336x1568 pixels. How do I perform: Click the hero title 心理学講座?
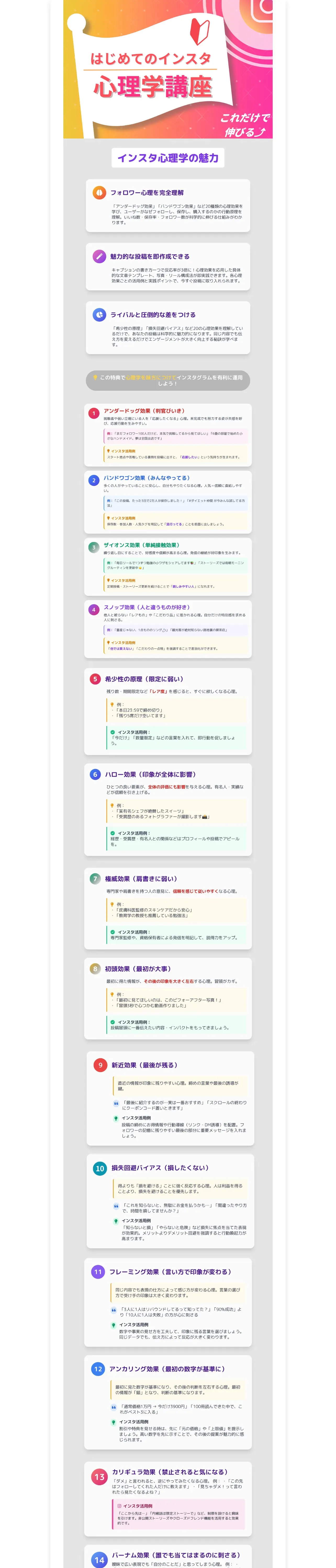(x=153, y=87)
